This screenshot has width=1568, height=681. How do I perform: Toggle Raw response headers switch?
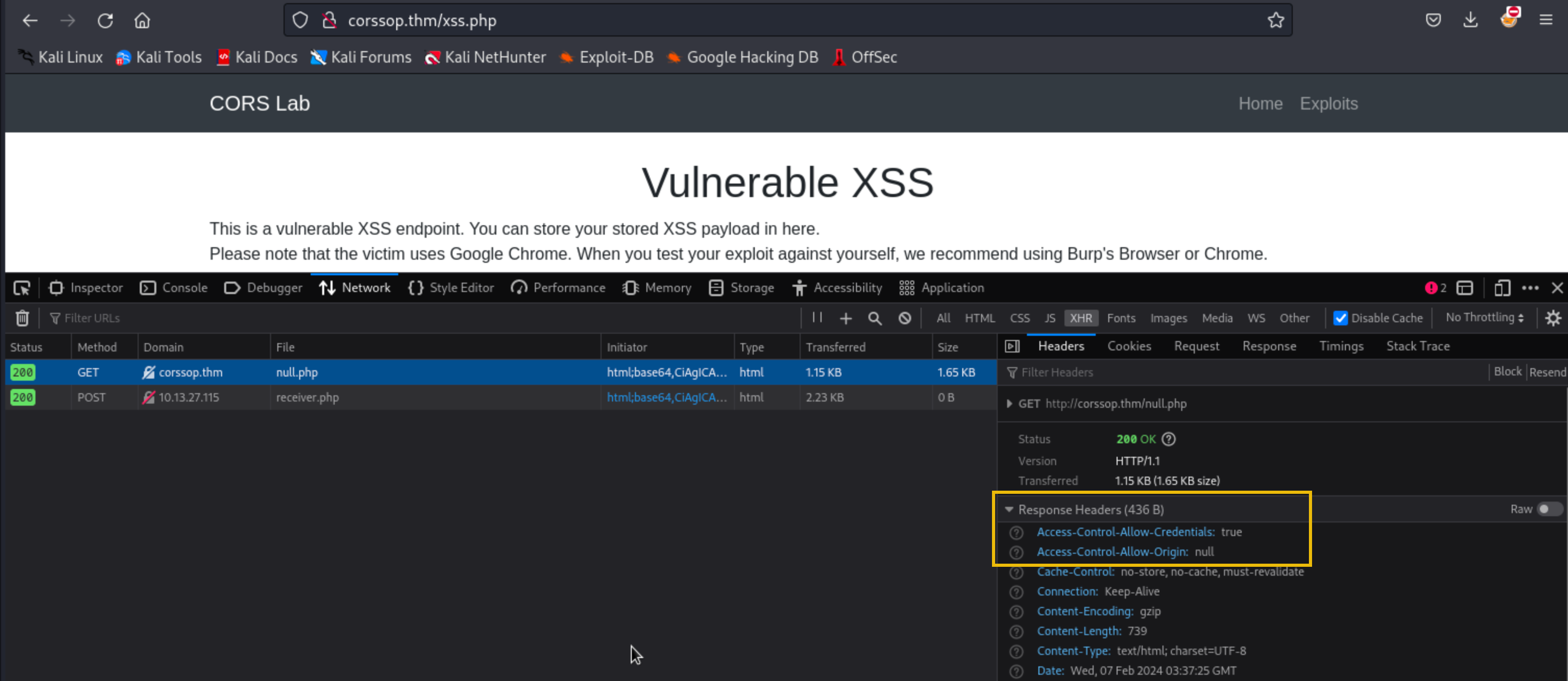pos(1548,509)
